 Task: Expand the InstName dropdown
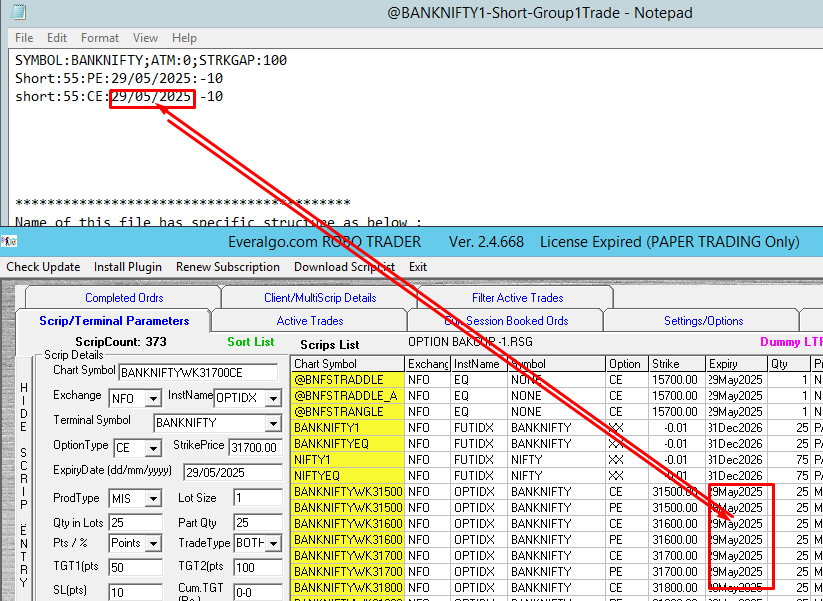point(274,399)
